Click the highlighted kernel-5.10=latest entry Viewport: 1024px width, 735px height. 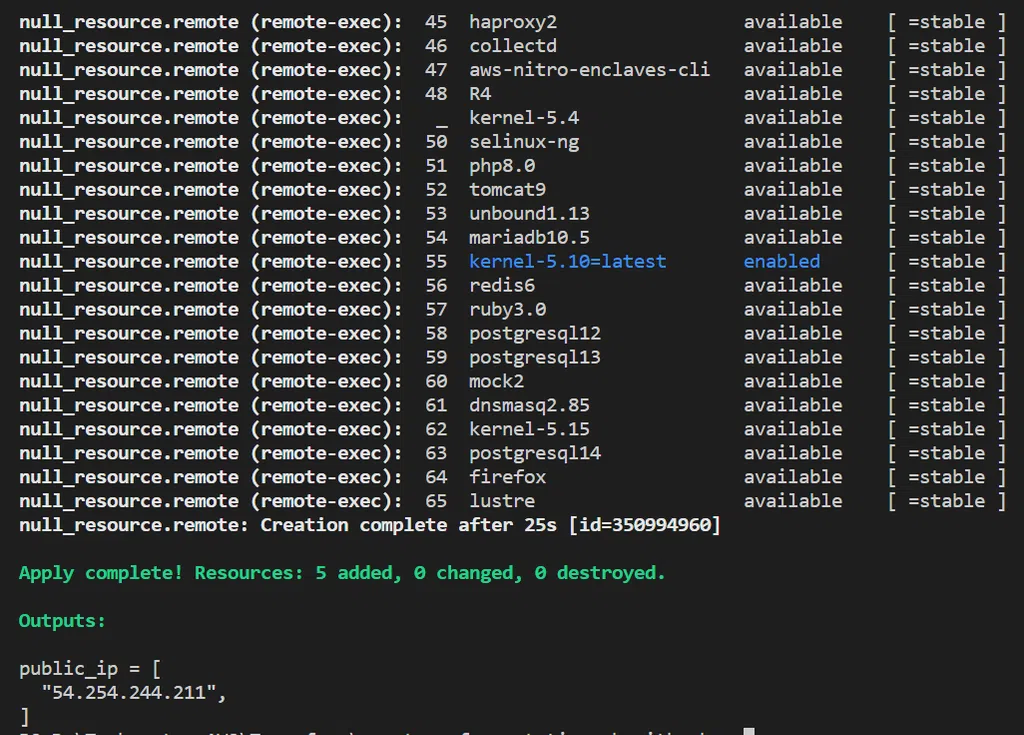[x=567, y=261]
